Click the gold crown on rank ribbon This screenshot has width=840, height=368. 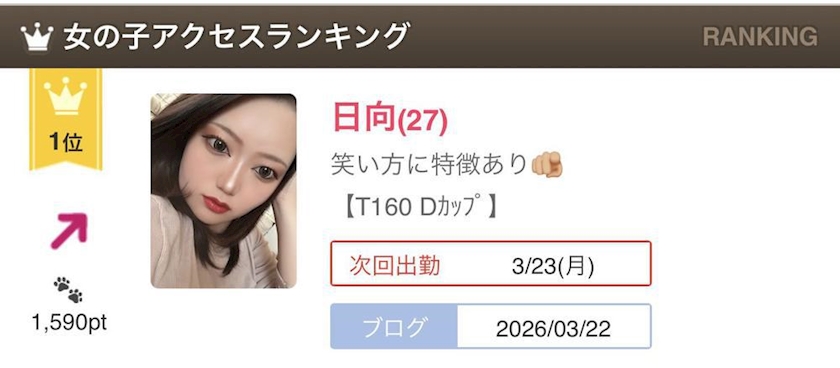coord(65,95)
